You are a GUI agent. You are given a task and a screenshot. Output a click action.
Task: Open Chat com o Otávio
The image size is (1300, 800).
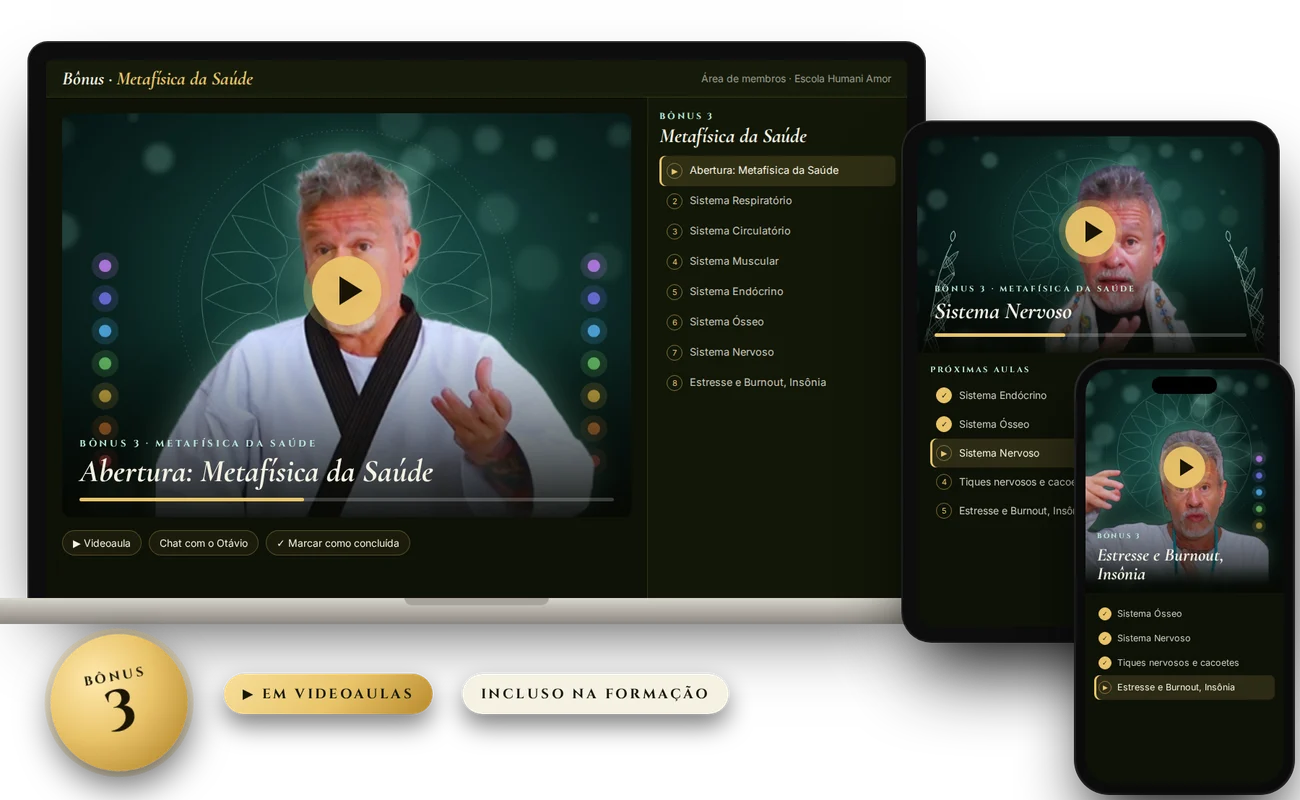tap(204, 543)
